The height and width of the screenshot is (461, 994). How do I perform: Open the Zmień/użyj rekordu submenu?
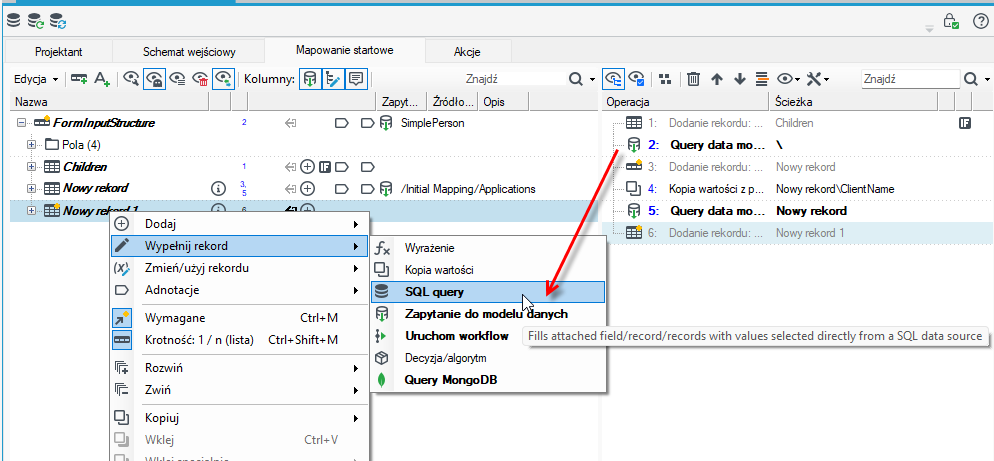click(239, 268)
